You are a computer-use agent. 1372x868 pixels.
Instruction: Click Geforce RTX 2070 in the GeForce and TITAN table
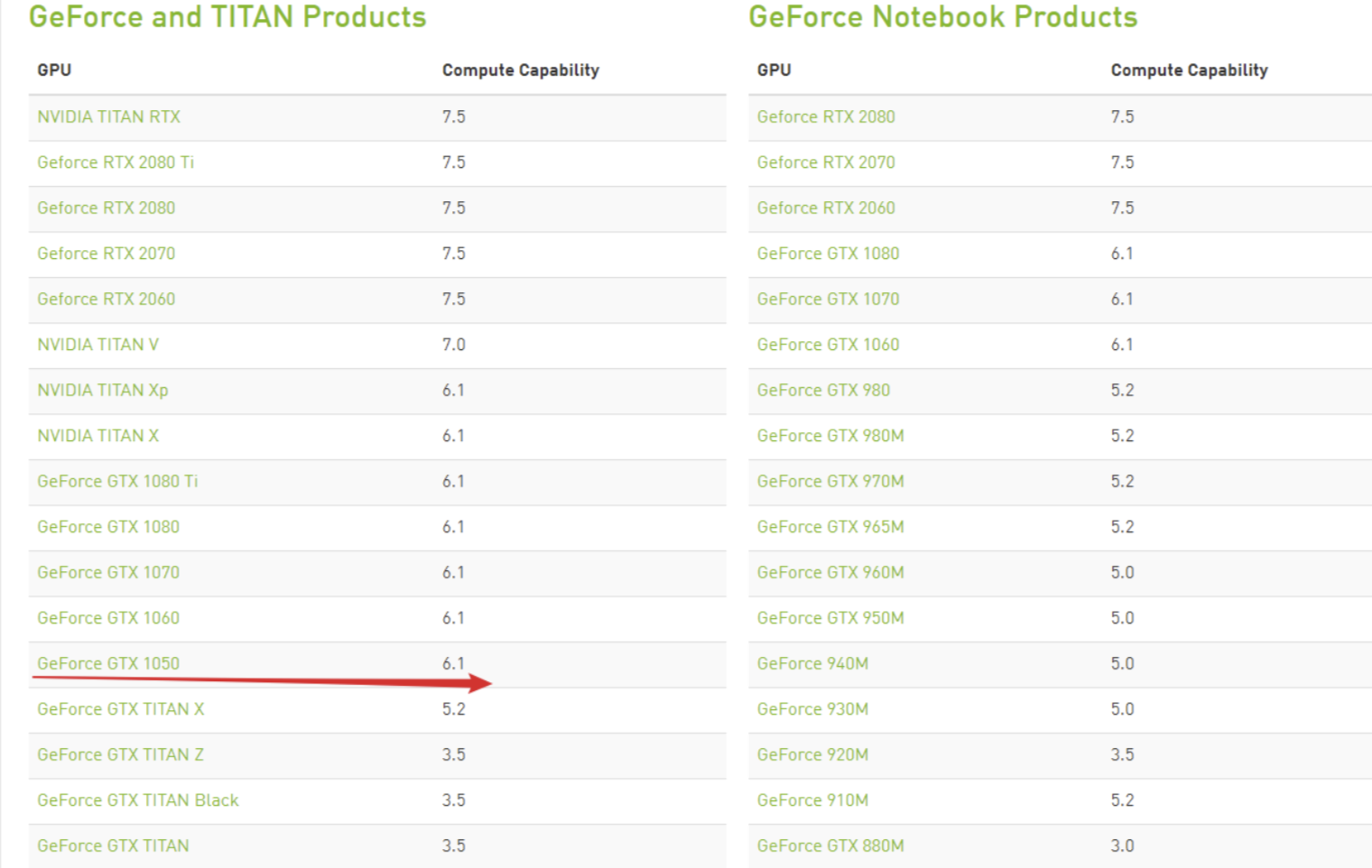[x=107, y=254]
